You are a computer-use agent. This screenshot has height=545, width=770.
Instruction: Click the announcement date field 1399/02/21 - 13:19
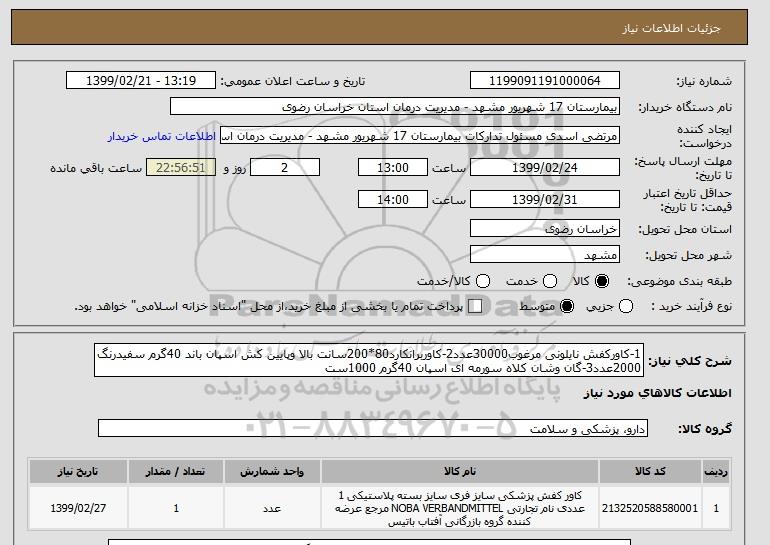click(141, 81)
